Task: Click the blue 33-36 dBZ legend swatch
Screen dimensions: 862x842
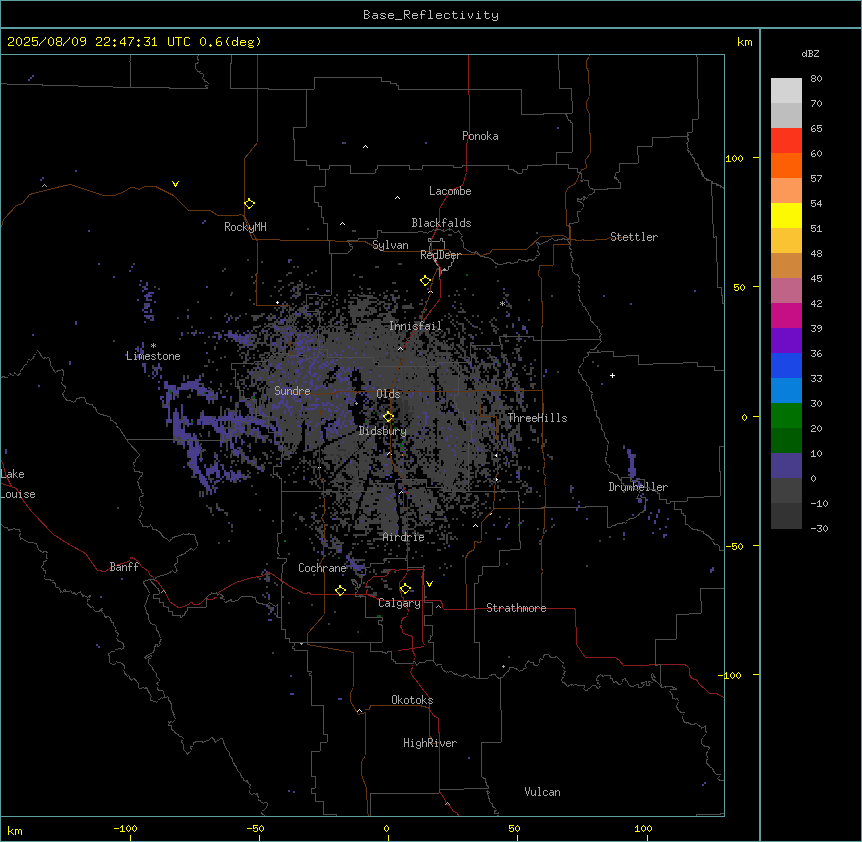Action: (x=786, y=366)
